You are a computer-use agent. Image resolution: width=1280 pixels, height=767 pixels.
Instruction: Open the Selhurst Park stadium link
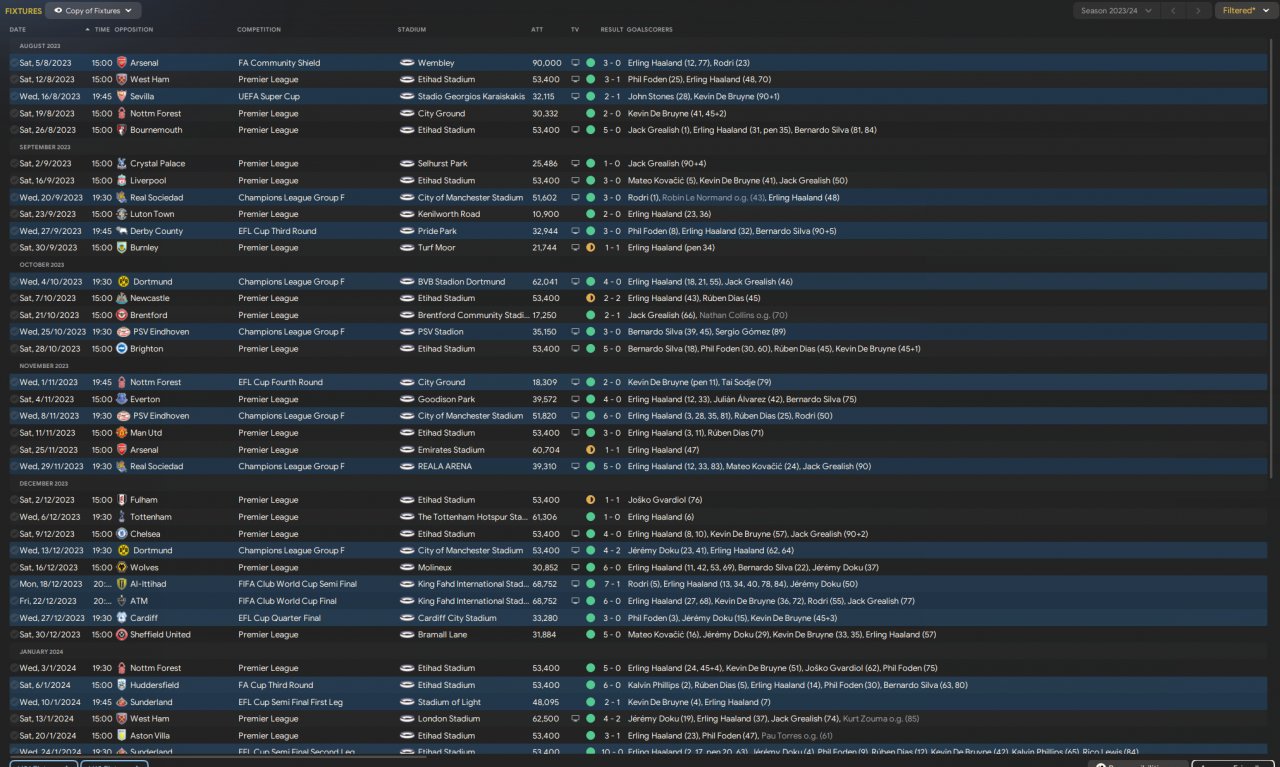(x=442, y=164)
